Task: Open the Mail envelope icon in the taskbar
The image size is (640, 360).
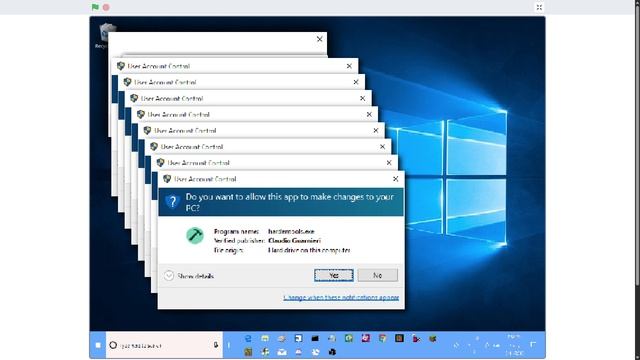Action: 282,352
